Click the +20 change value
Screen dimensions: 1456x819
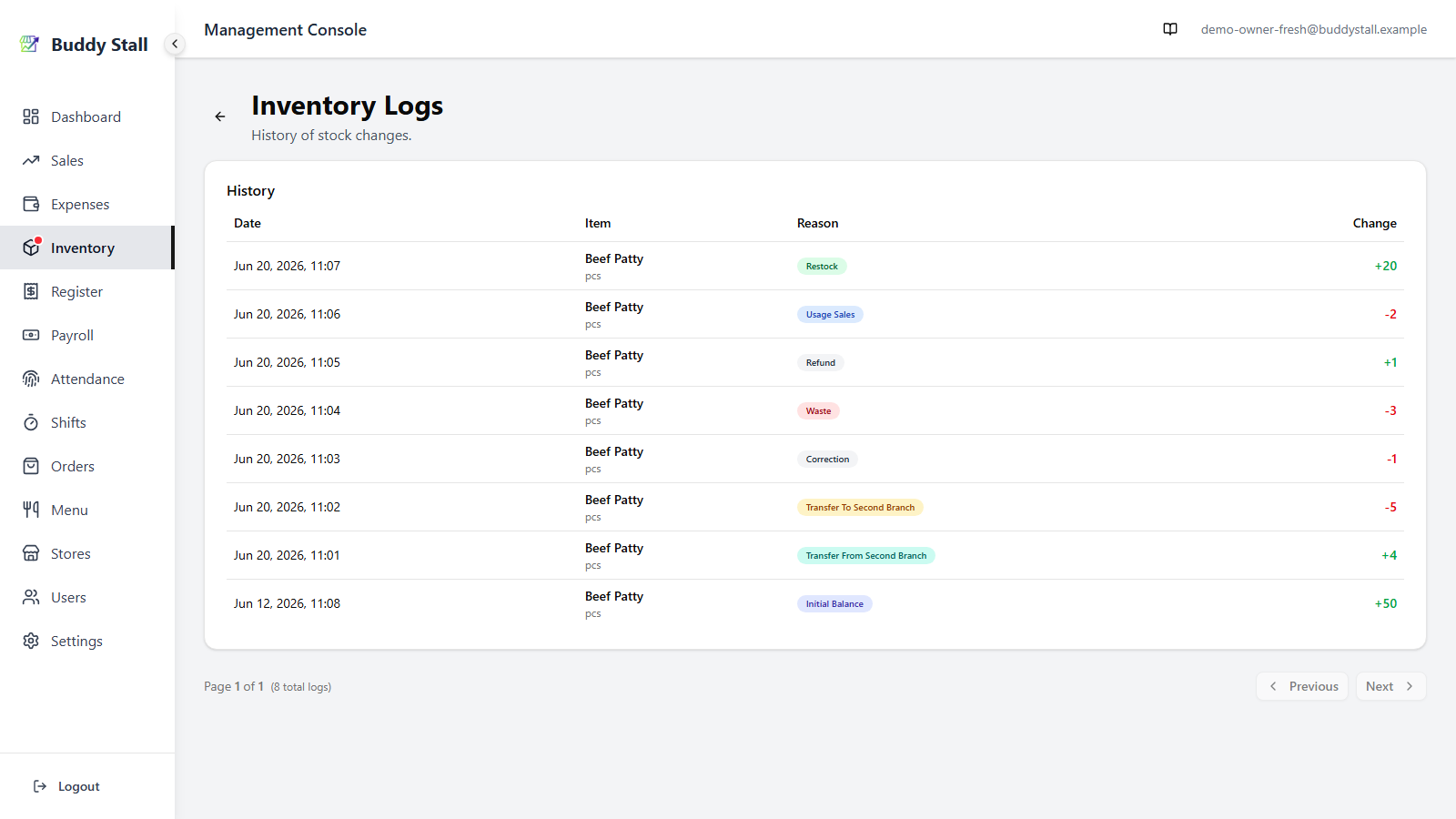[1385, 266]
